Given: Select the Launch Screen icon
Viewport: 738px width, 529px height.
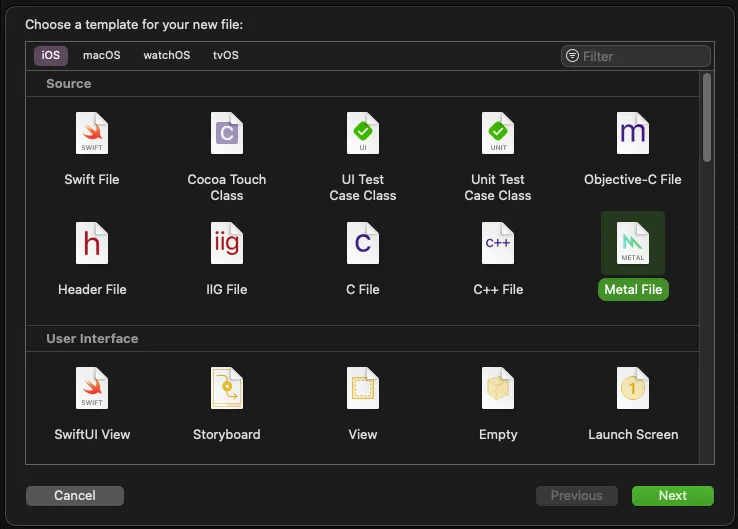Looking at the screenshot, I should tap(633, 388).
